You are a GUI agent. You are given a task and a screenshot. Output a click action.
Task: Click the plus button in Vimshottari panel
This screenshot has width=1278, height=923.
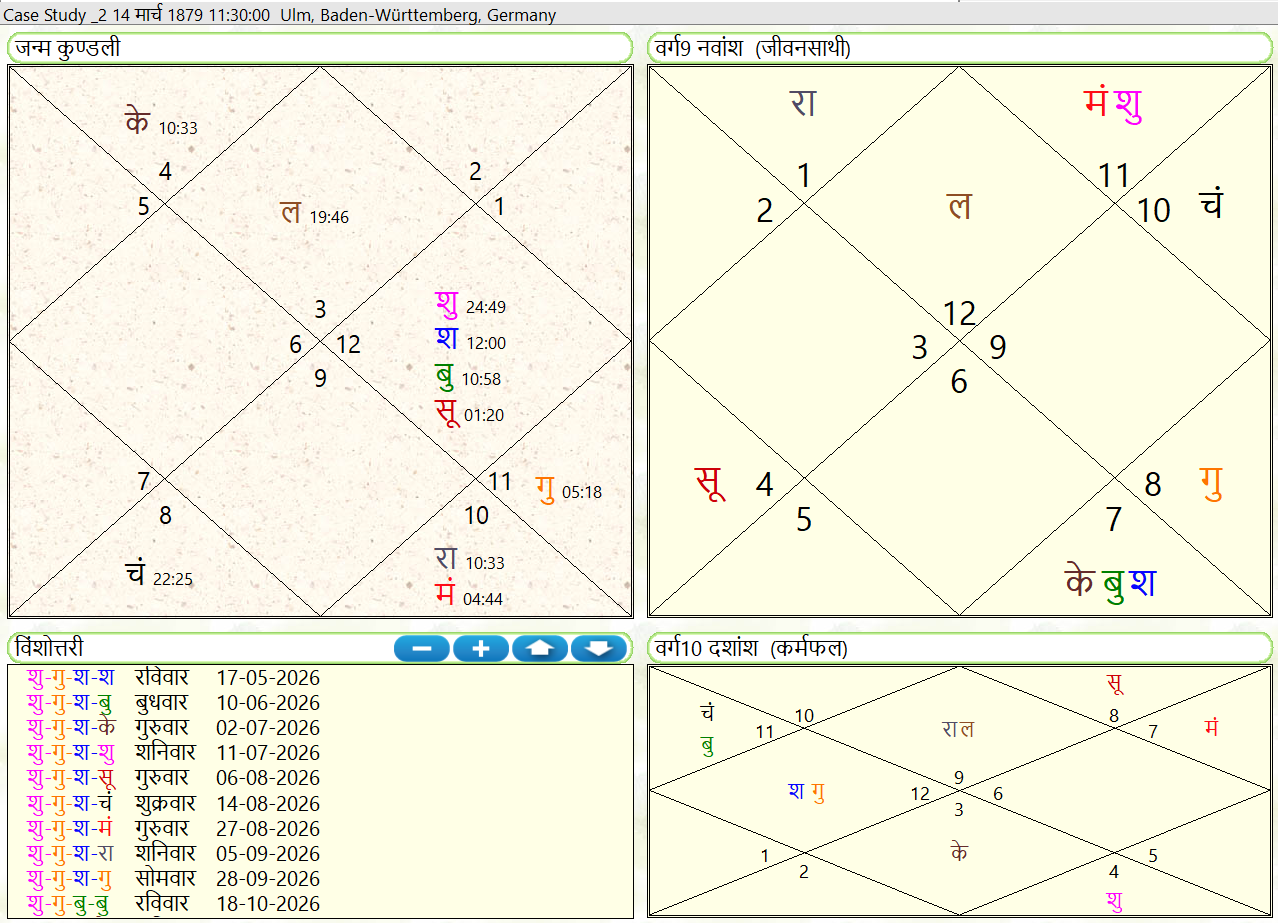481,649
